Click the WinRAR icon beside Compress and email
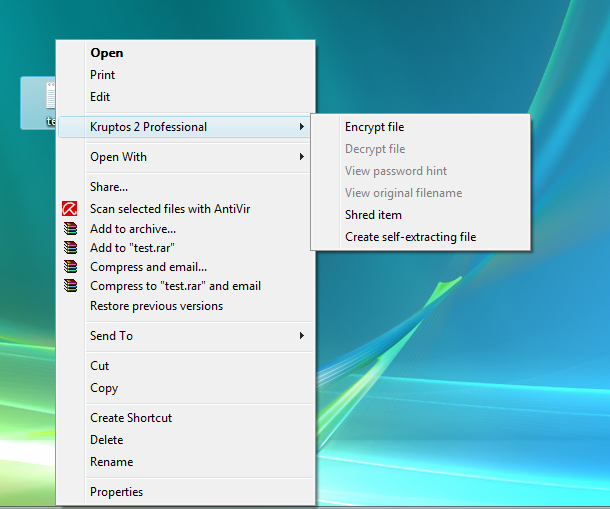The width and height of the screenshot is (610, 509). 70,267
